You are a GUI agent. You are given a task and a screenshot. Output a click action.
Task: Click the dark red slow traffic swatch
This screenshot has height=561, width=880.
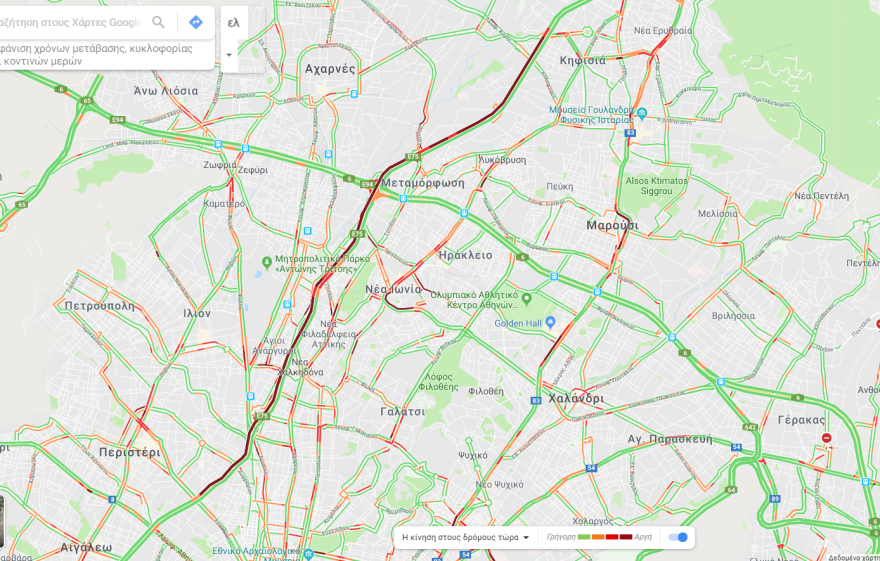(626, 537)
